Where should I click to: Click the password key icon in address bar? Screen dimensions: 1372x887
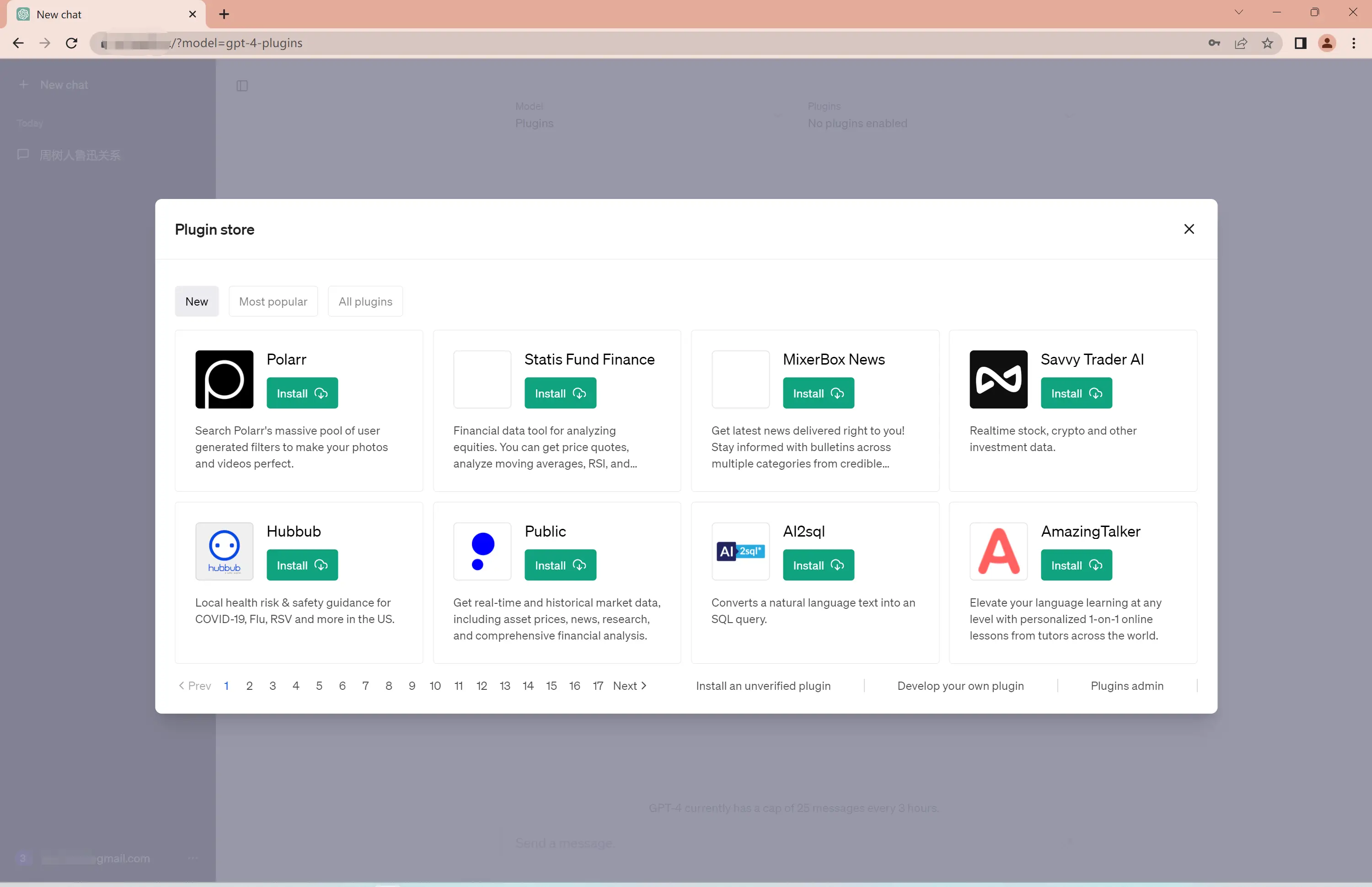point(1214,43)
